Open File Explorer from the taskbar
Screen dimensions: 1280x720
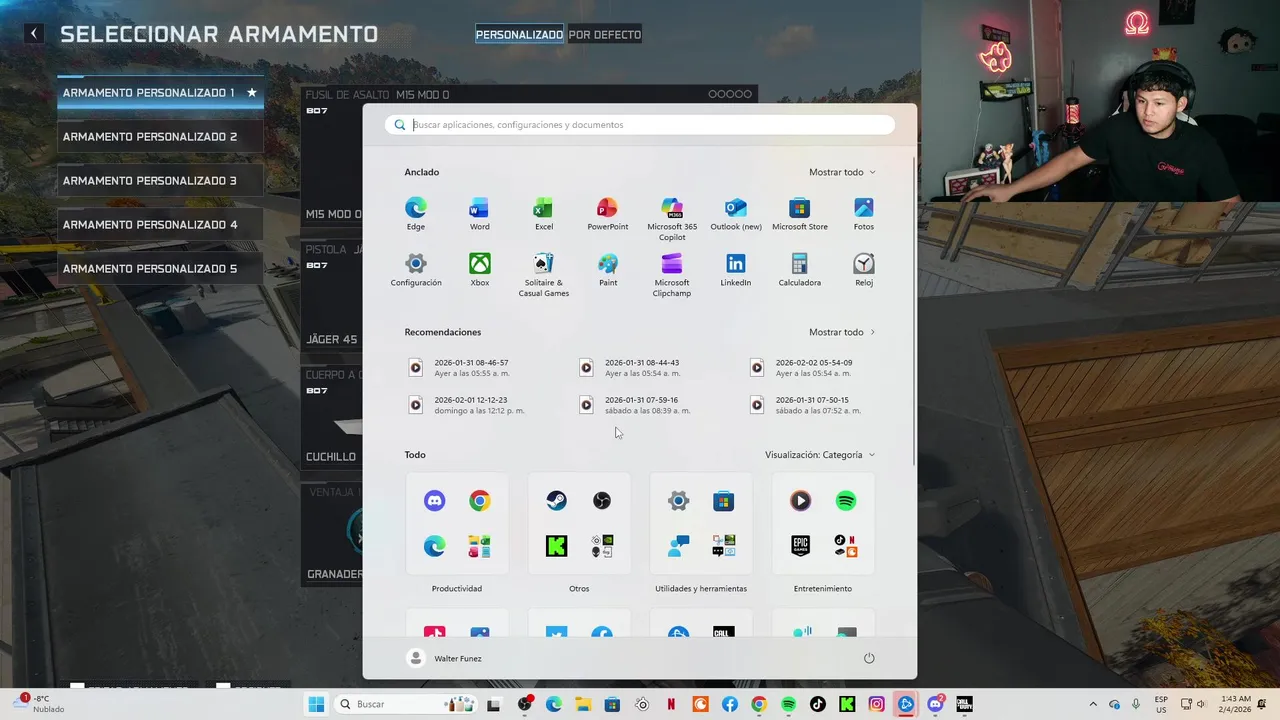click(x=583, y=704)
